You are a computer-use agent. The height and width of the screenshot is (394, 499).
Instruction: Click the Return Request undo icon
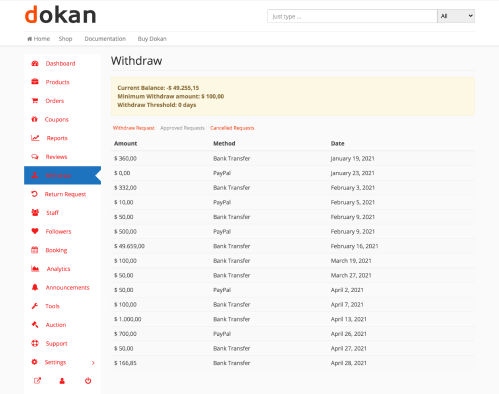pos(34,194)
